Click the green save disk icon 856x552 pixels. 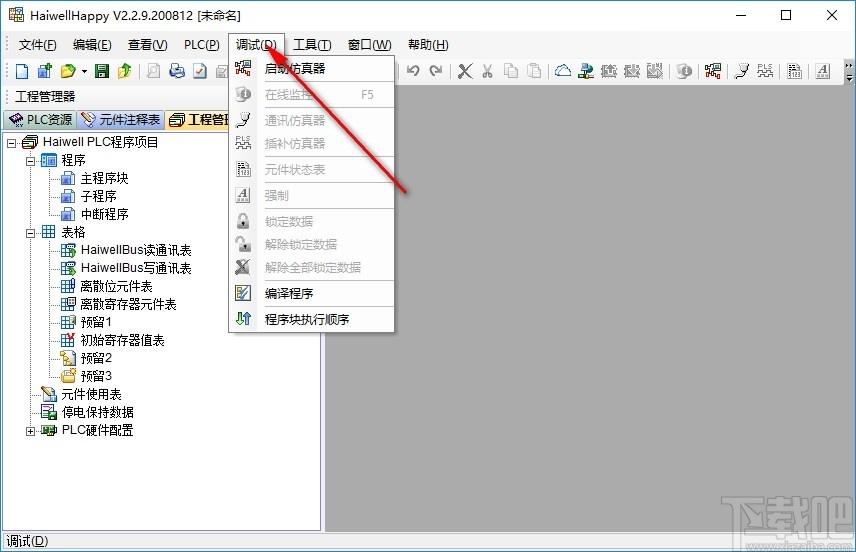[x=102, y=71]
